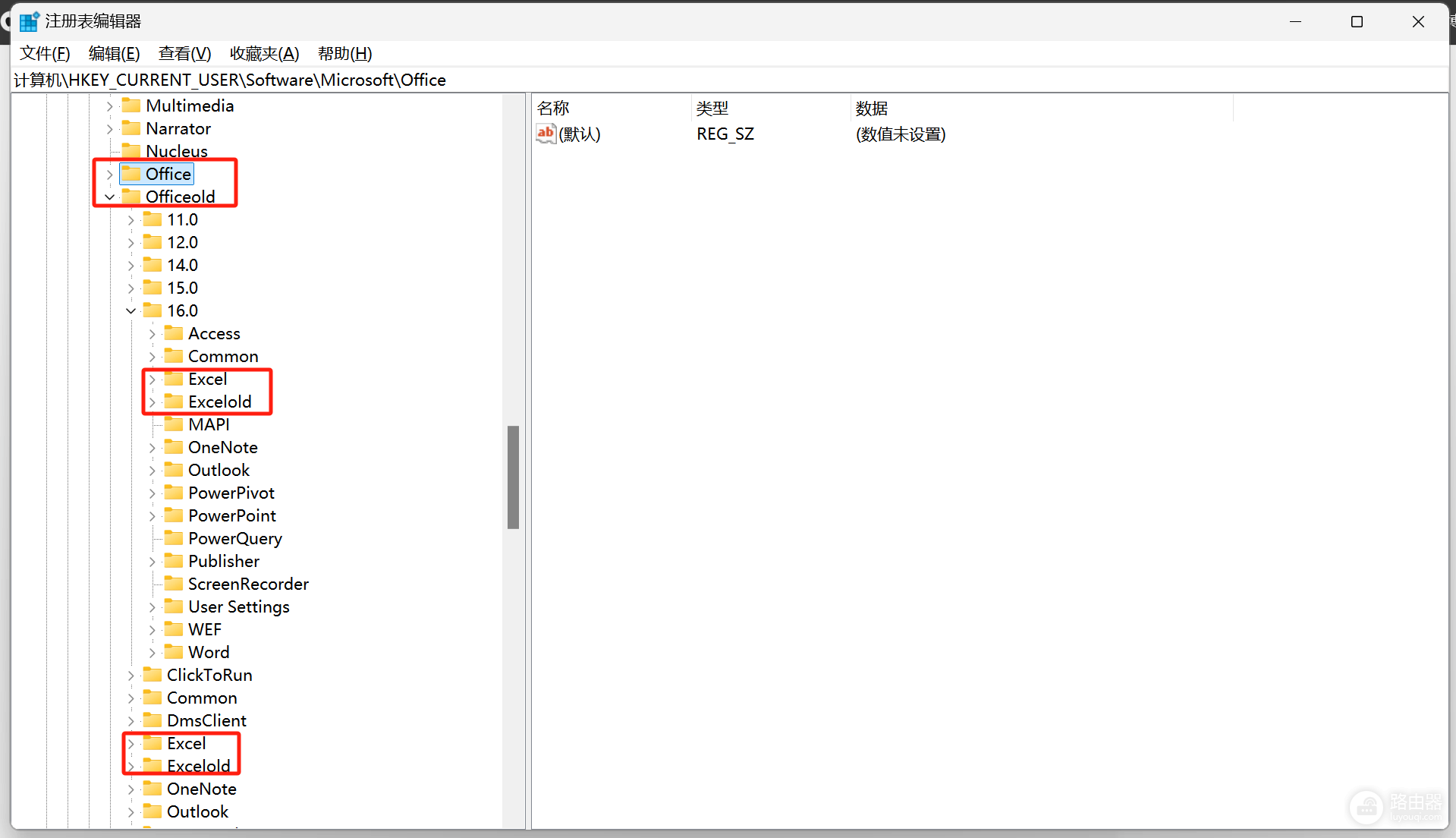Select the 14.0 key
Viewport: 1456px width, 838px height.
pos(182,265)
